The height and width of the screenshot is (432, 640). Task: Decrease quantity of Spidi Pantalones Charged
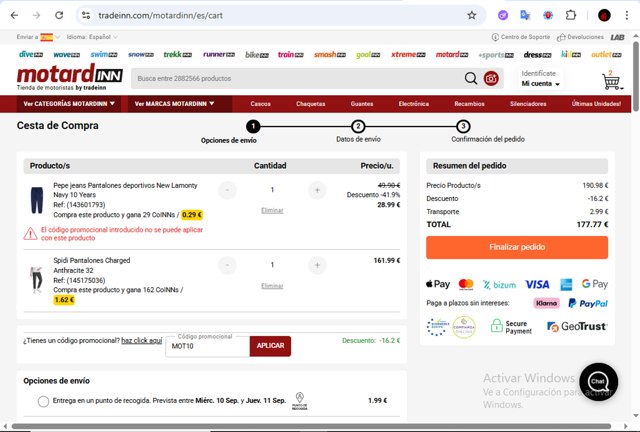pos(227,265)
